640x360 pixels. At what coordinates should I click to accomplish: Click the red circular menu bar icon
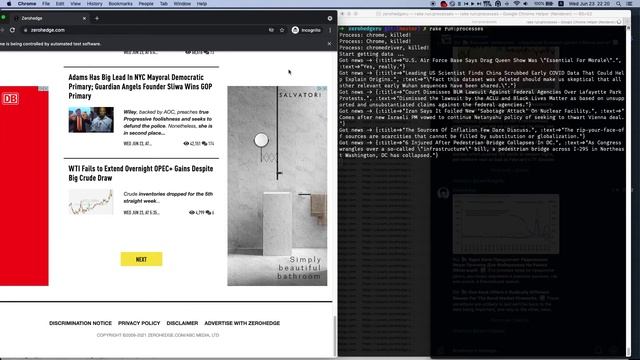pyautogui.click(x=444, y=4)
